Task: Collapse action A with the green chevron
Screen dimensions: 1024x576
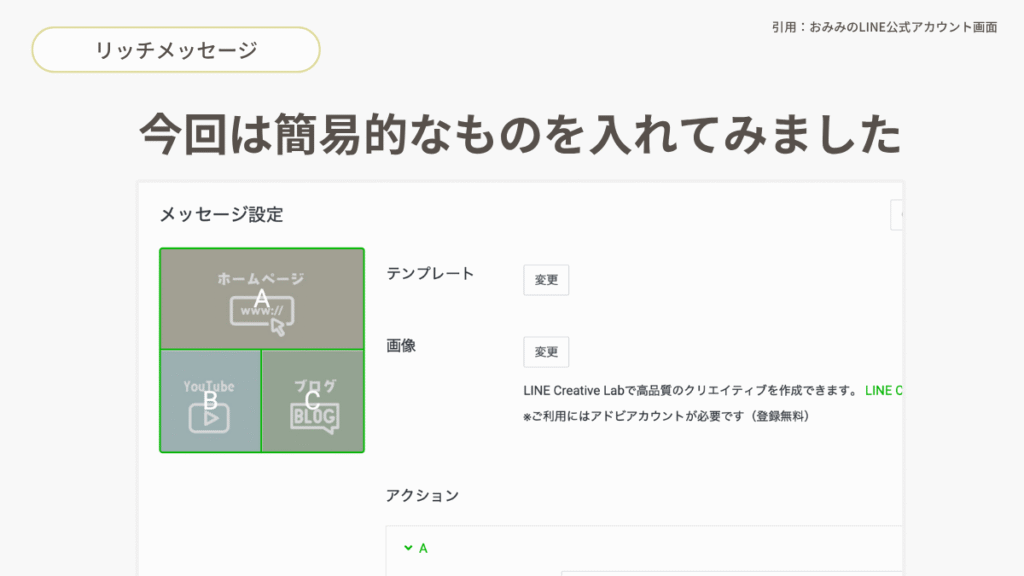Action: coord(408,548)
